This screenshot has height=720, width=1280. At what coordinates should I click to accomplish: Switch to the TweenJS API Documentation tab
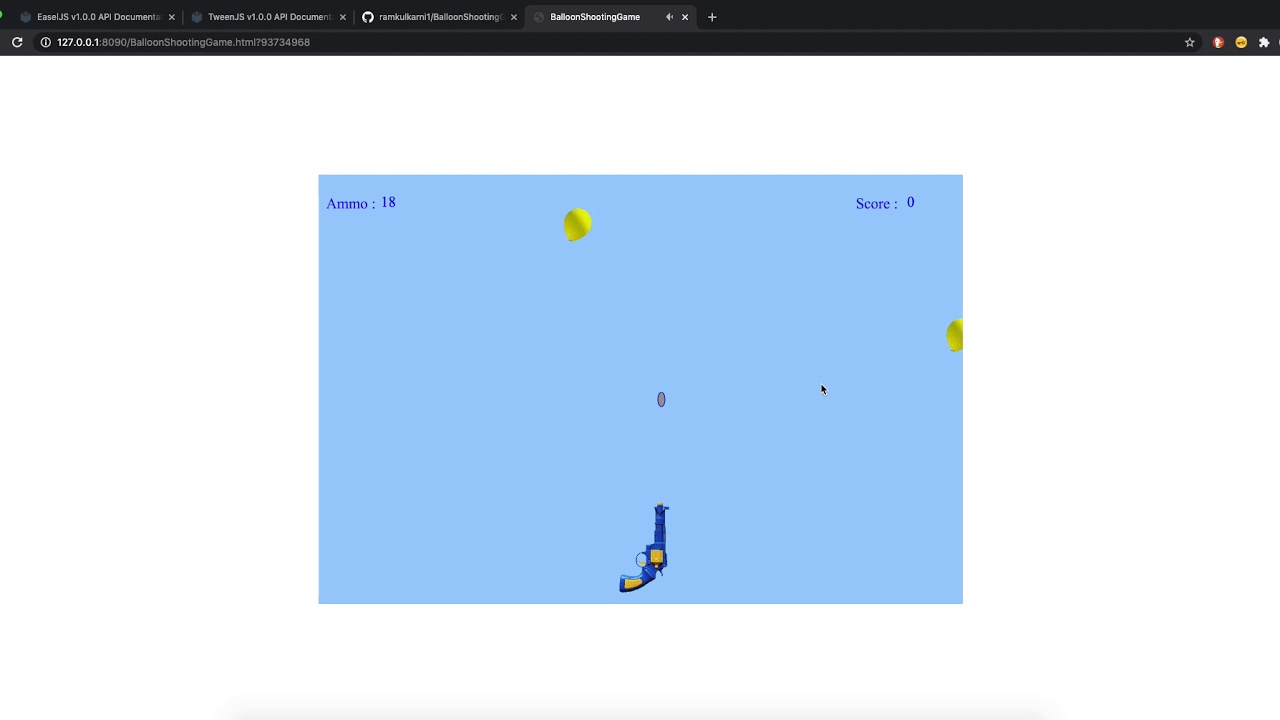tap(268, 17)
